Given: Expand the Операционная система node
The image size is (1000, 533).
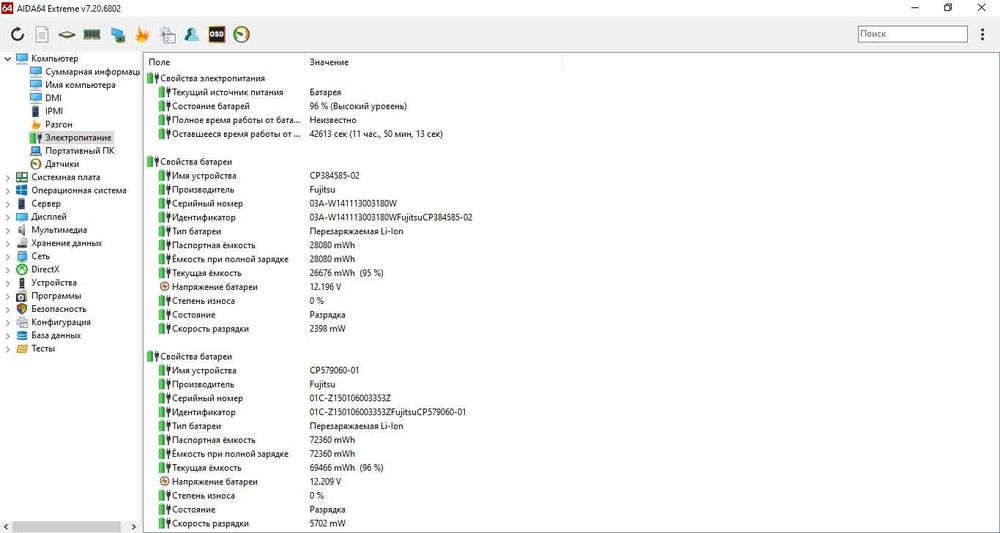Looking at the screenshot, I should click(x=7, y=190).
